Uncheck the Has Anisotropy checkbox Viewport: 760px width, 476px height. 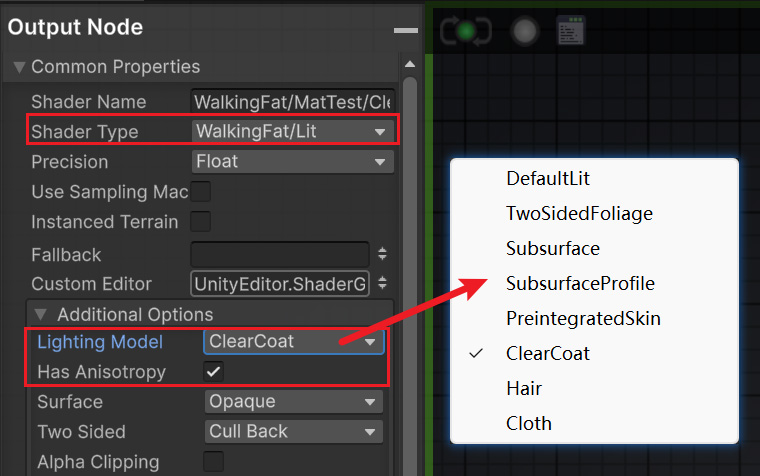[x=213, y=372]
